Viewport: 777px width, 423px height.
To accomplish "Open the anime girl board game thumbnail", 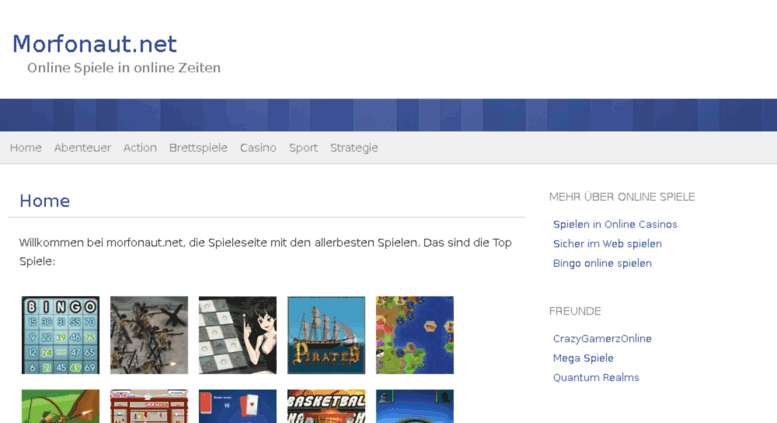I will (x=238, y=335).
